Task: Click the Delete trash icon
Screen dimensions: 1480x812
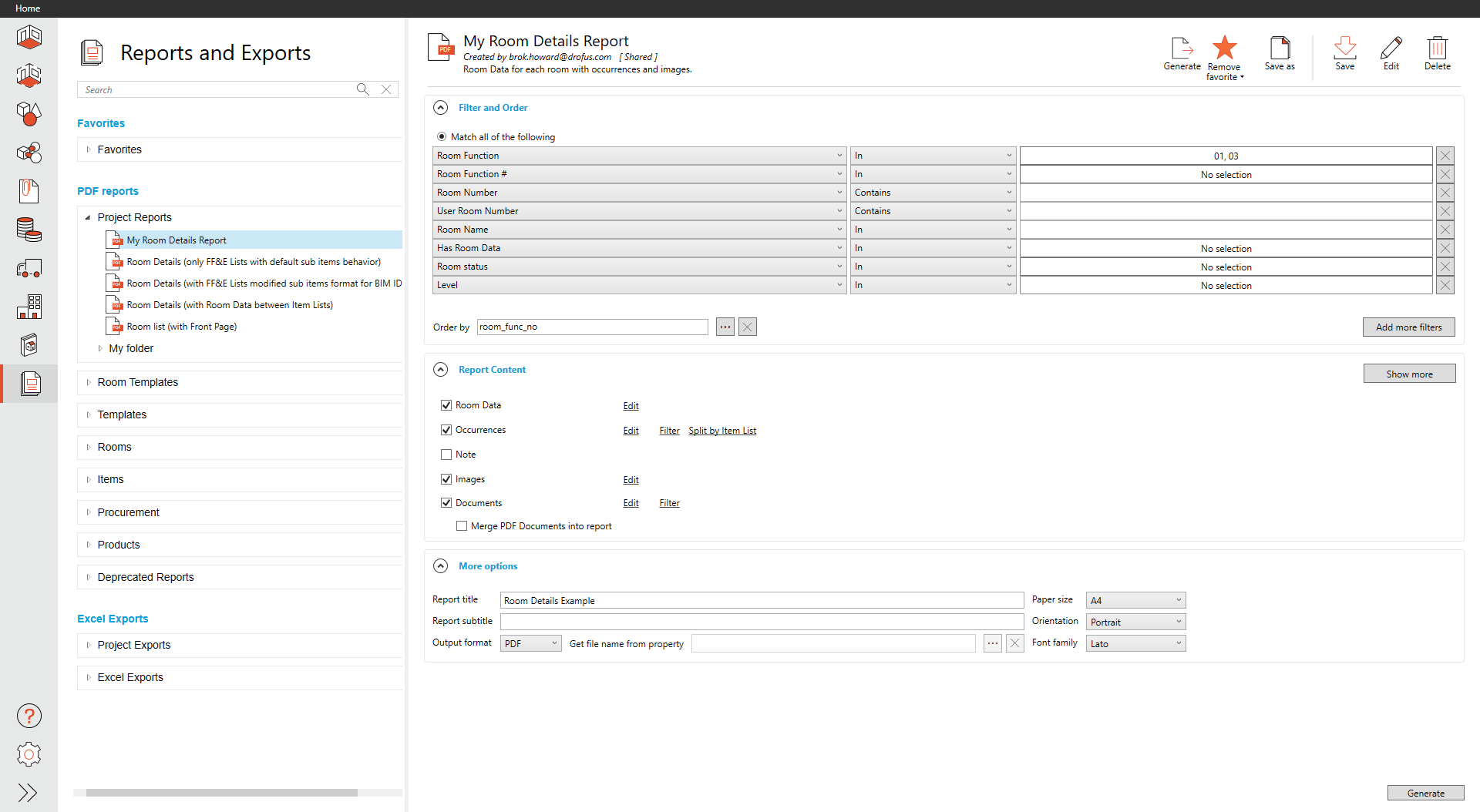Action: point(1437,49)
